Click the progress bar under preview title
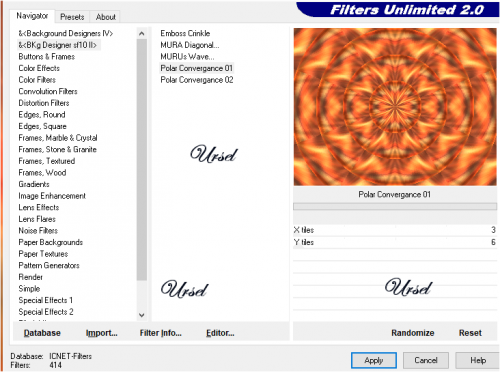 tap(395, 206)
